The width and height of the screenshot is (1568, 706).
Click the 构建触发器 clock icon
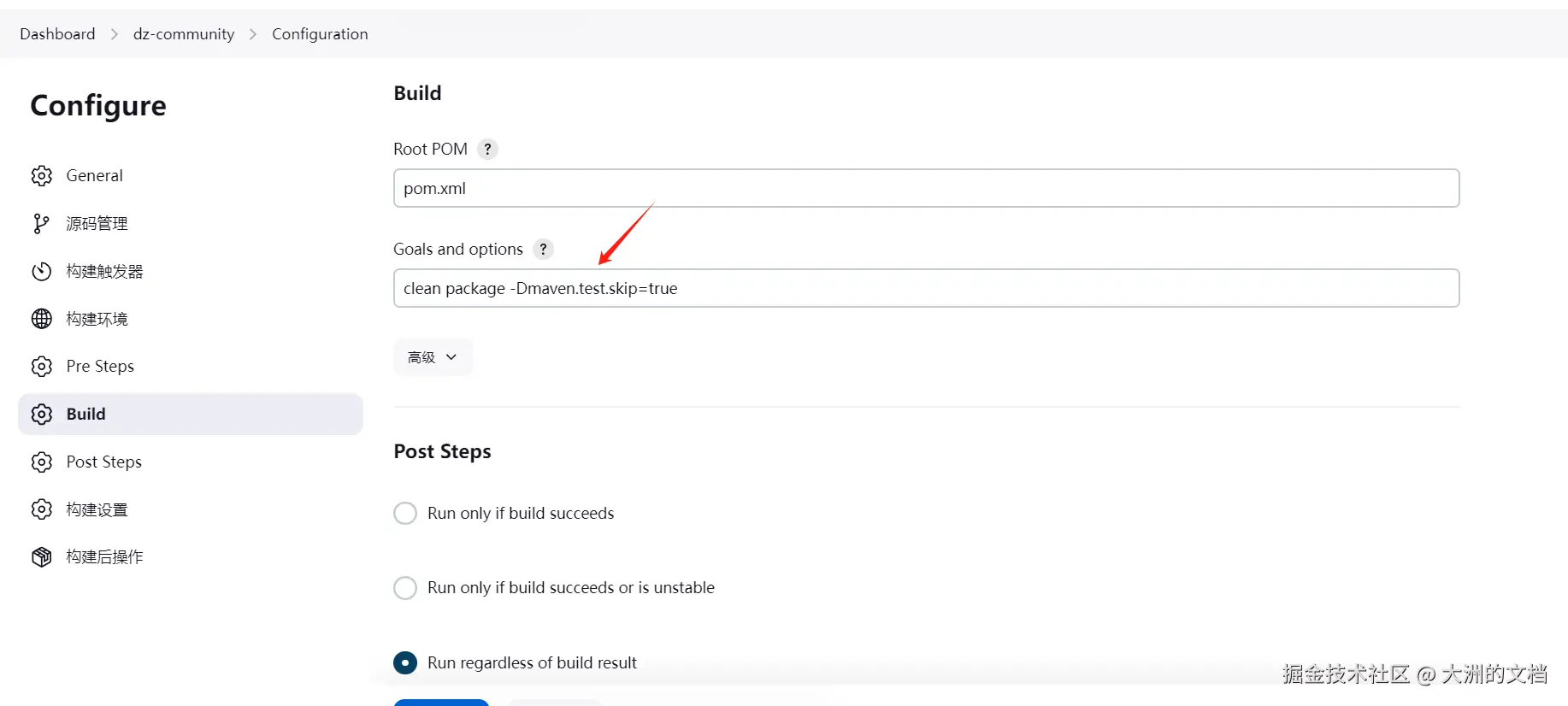click(42, 272)
